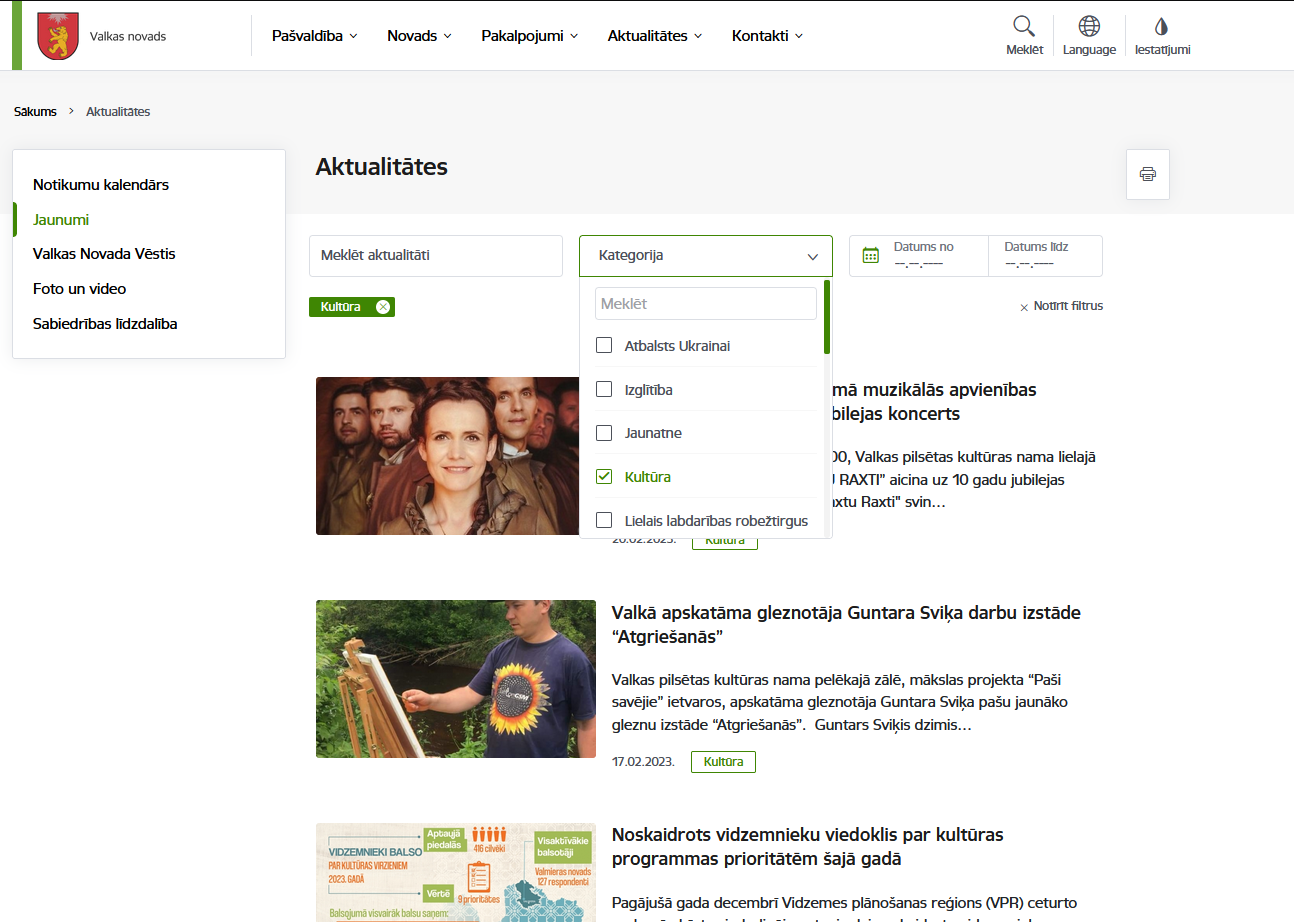The image size is (1294, 922).
Task: Open Iestatījumi droplet settings icon
Action: click(x=1161, y=27)
